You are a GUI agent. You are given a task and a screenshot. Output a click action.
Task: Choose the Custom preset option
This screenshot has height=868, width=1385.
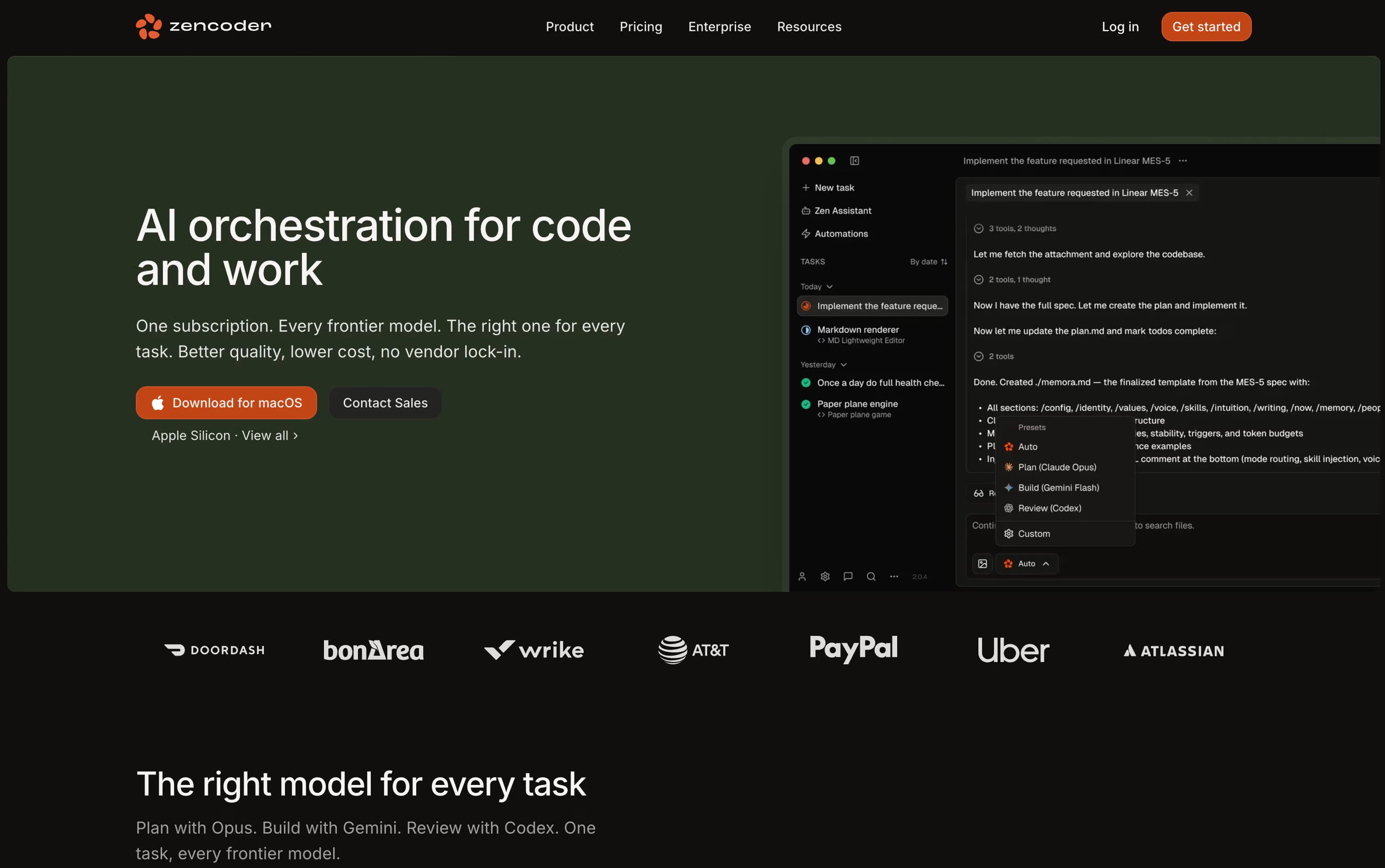coord(1065,534)
